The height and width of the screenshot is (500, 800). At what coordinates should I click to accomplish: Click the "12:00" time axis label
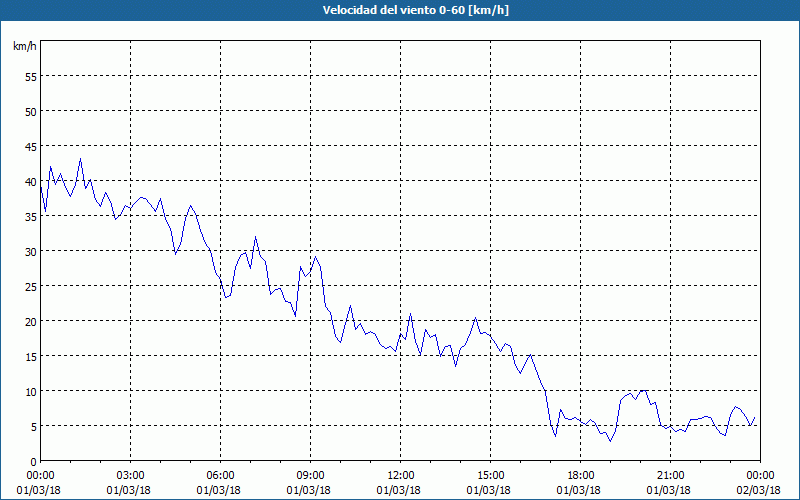click(401, 476)
